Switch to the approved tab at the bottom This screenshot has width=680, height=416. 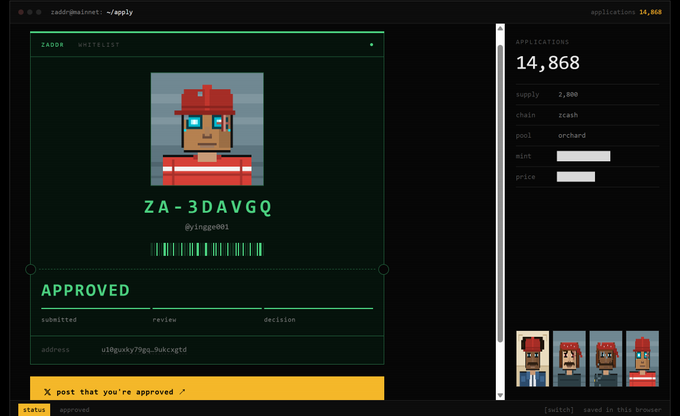click(74, 409)
